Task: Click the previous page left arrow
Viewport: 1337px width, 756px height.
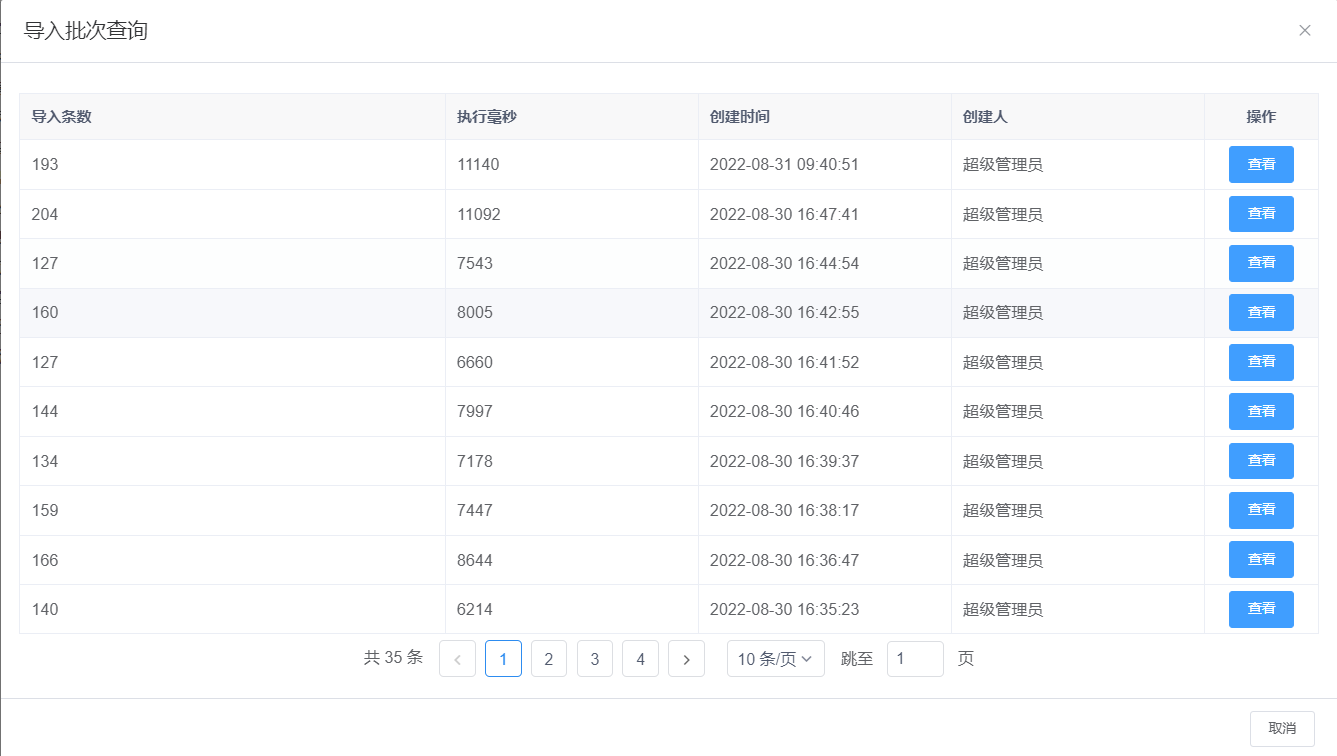Action: point(457,659)
